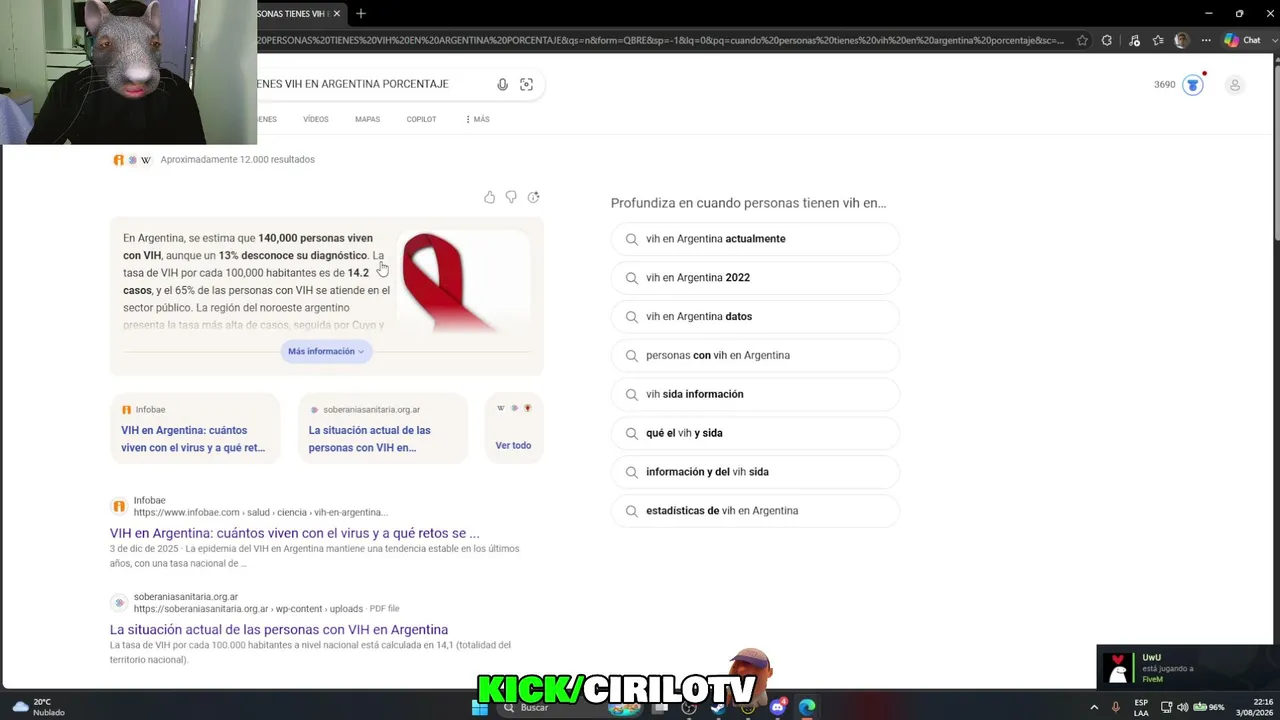This screenshot has height=720, width=1280.
Task: Show hidden system tray icons
Action: coord(1094,707)
